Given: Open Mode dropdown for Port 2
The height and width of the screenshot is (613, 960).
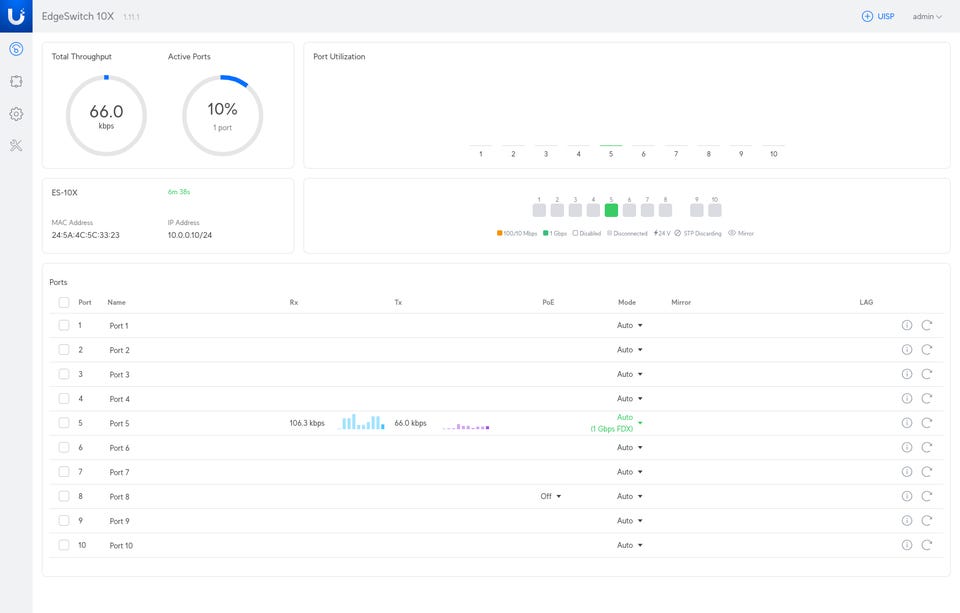Looking at the screenshot, I should click(629, 350).
